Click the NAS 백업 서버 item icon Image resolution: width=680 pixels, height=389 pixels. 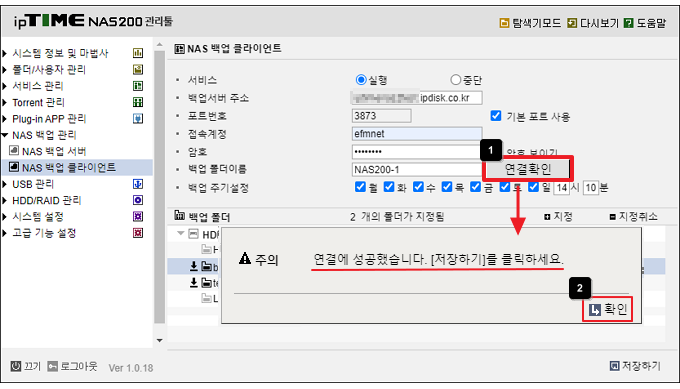(x=14, y=150)
